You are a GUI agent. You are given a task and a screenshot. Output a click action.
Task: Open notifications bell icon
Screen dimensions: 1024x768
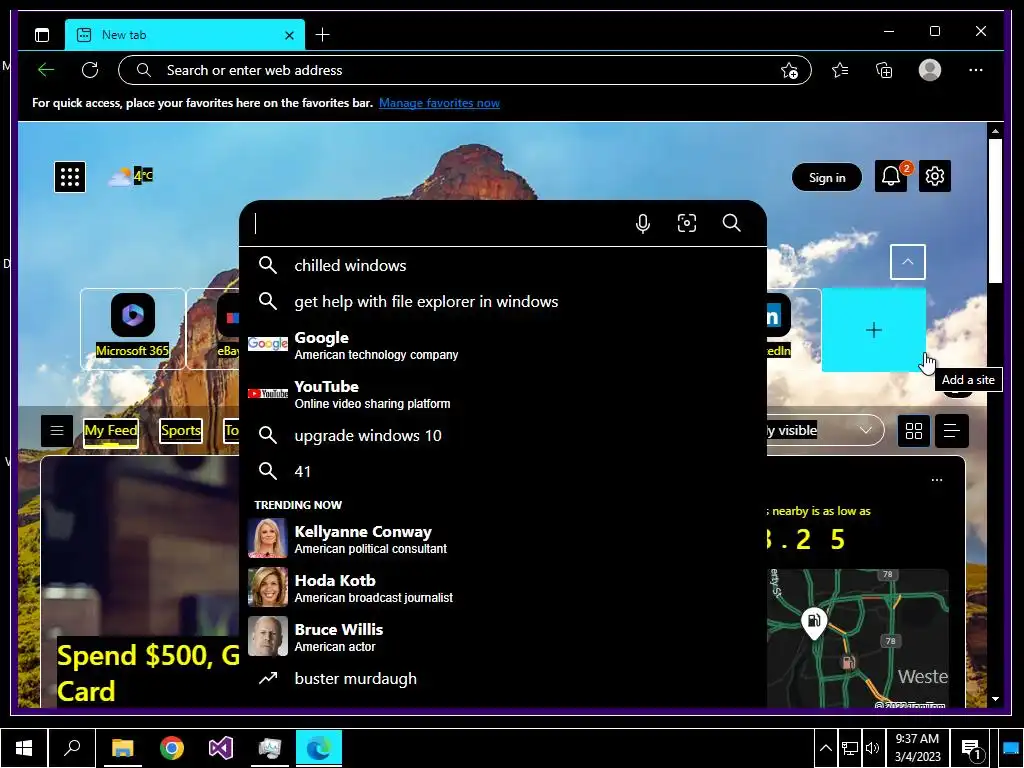click(x=891, y=176)
